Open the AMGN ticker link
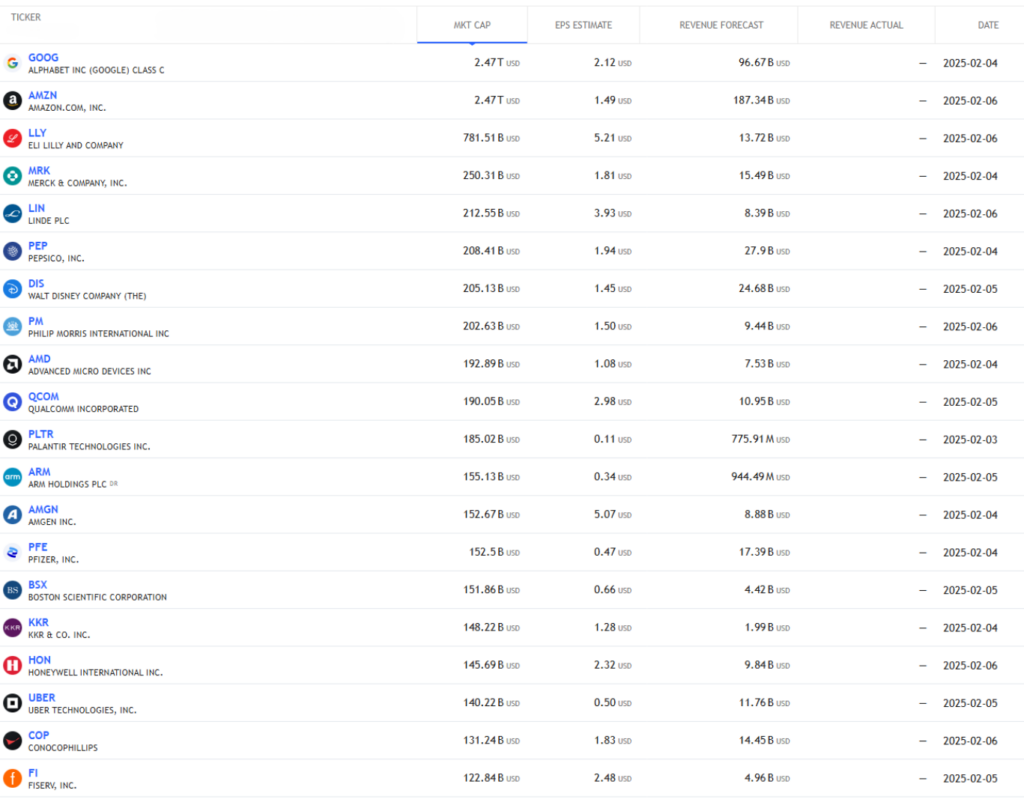This screenshot has width=1024, height=808. (x=43, y=509)
